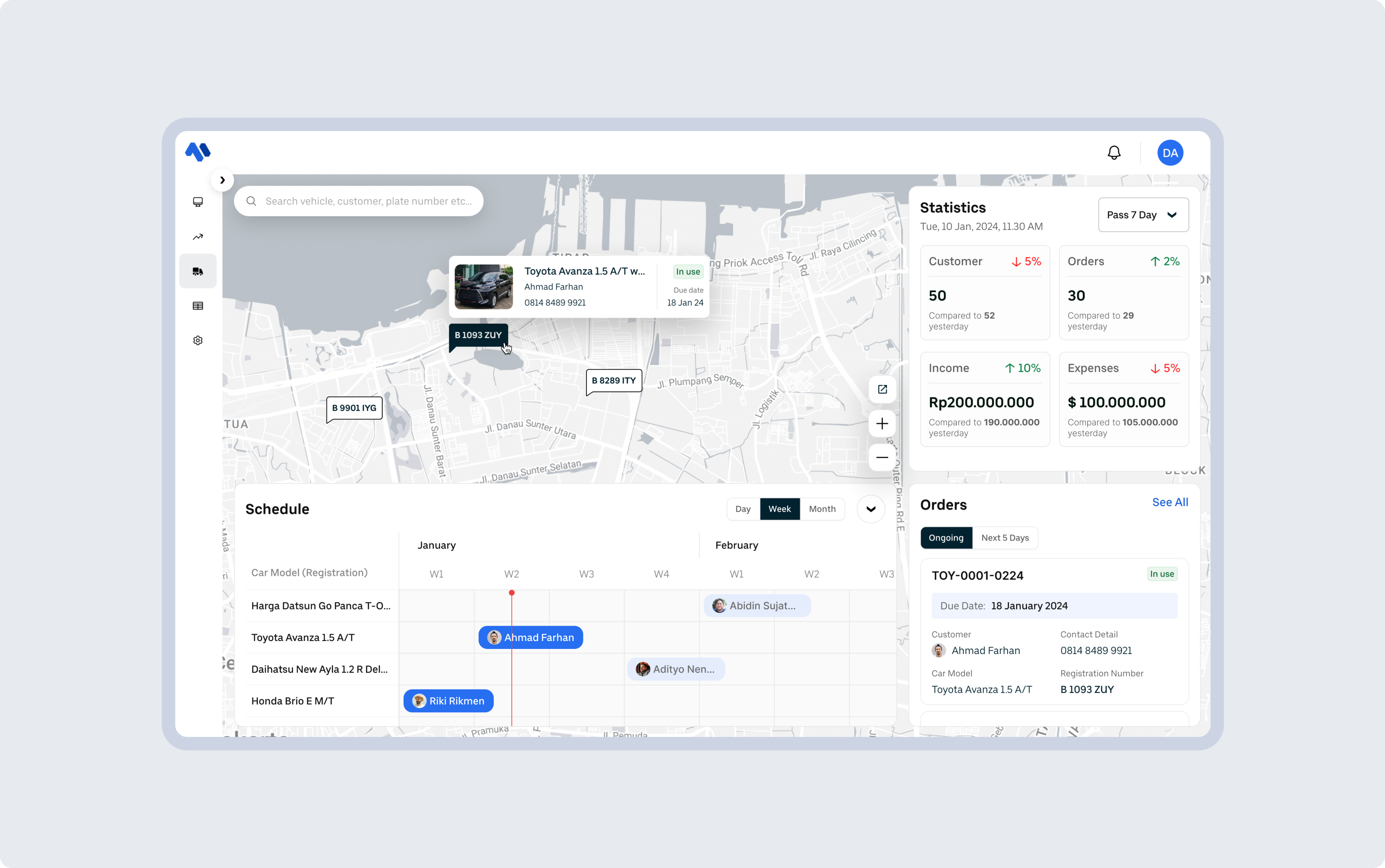This screenshot has height=868, width=1385.
Task: Switch to the Week tab
Action: (x=779, y=509)
